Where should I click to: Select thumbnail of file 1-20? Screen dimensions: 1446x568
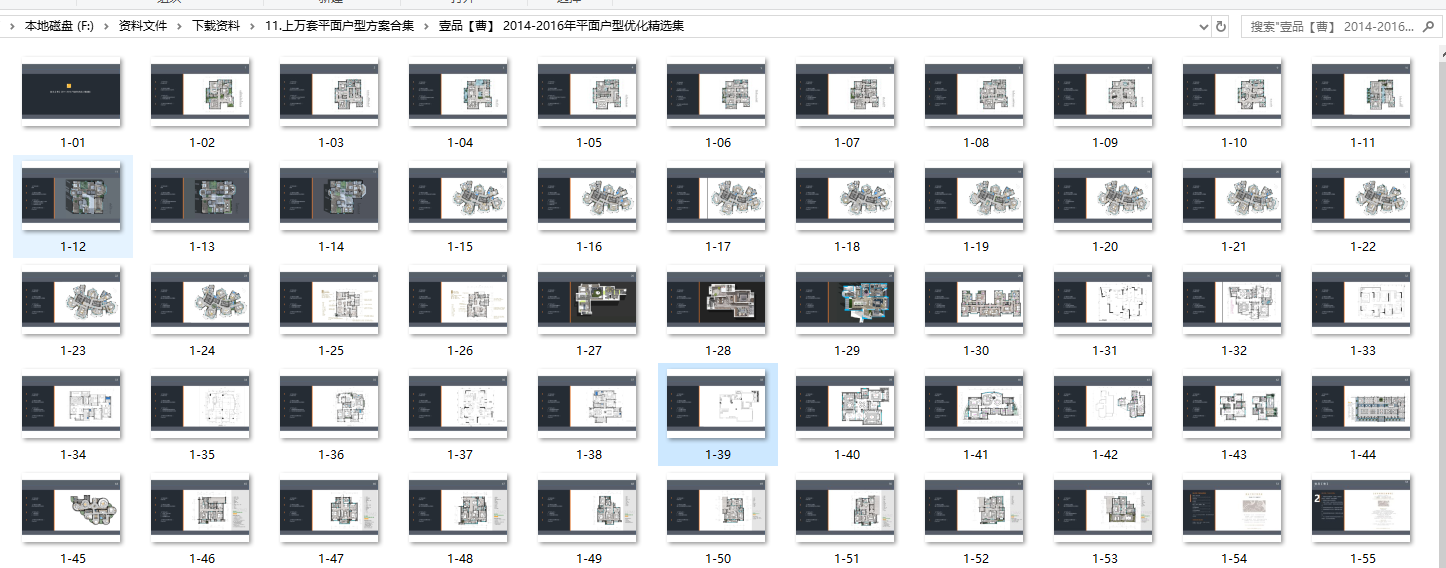pos(1103,195)
